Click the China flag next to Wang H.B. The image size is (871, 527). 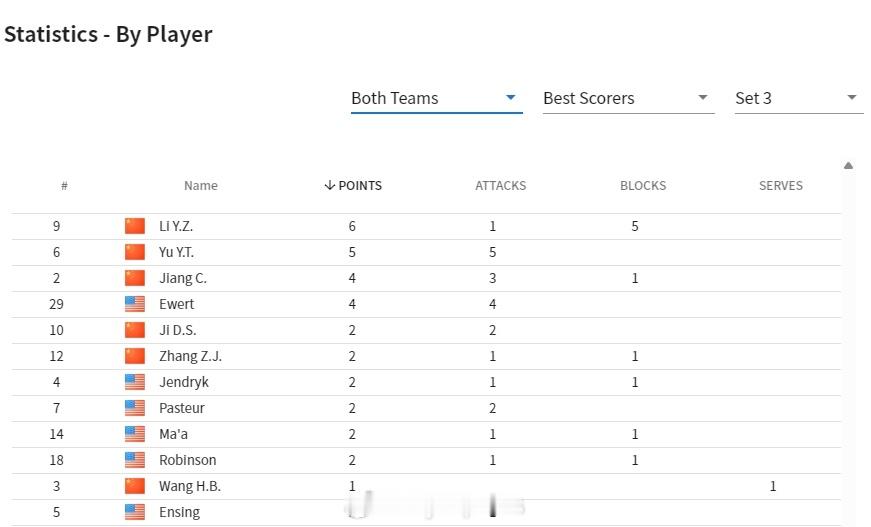tap(134, 486)
